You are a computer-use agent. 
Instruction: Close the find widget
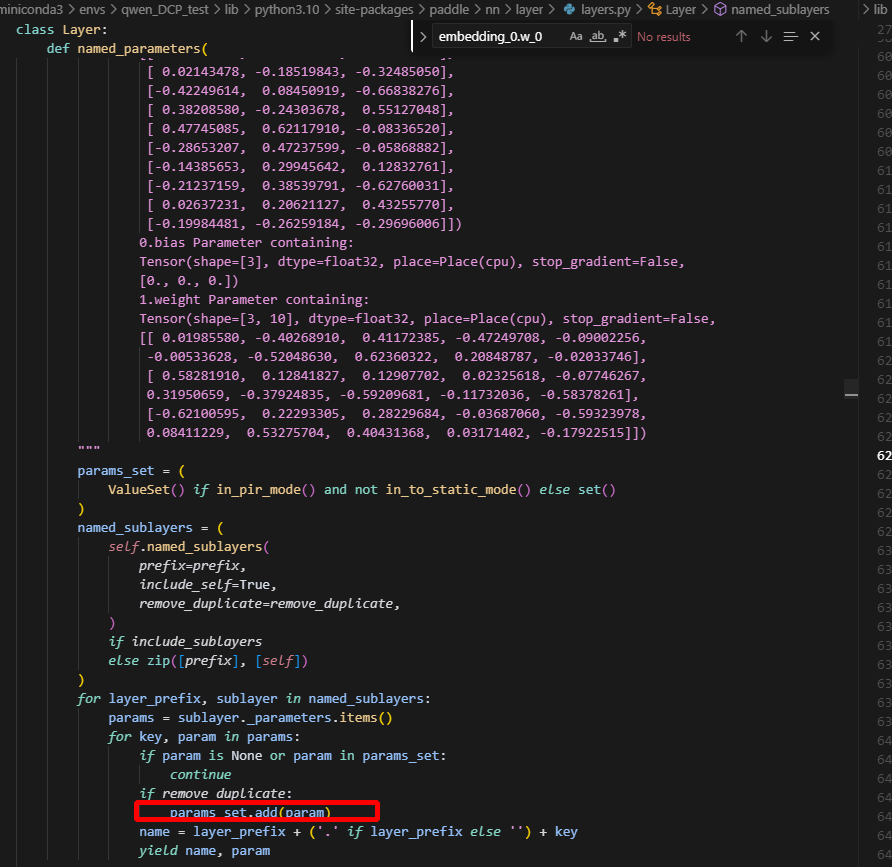coord(815,36)
